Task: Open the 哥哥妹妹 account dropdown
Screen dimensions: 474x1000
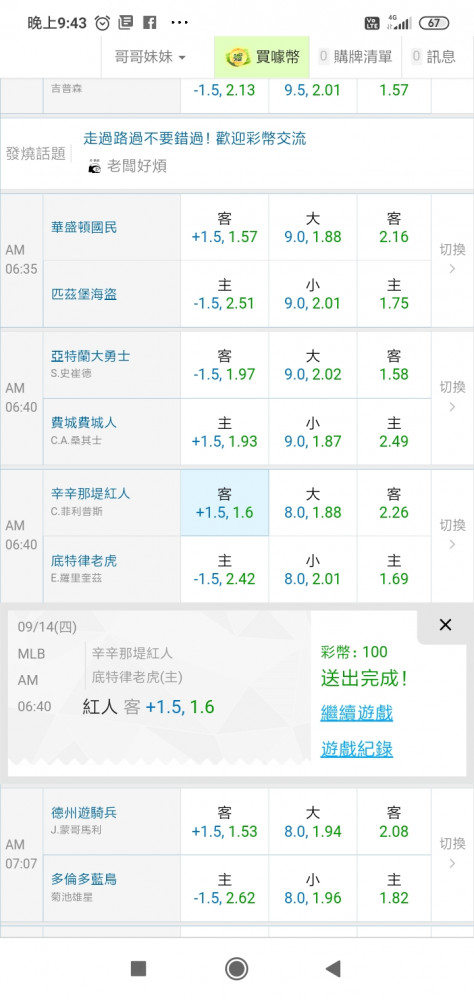Action: [x=151, y=57]
